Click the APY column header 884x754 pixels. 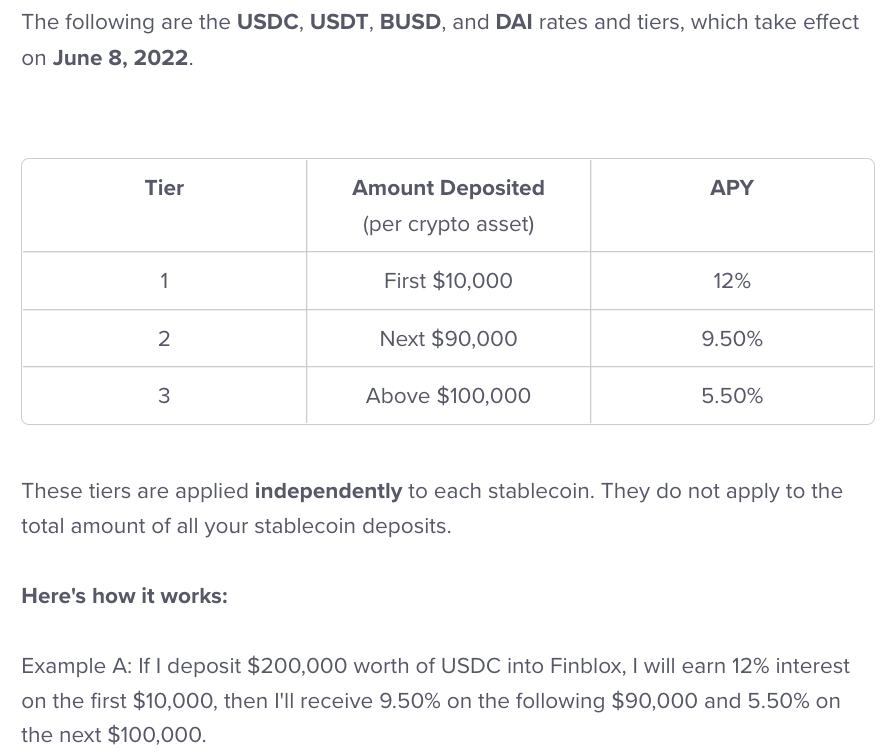click(x=732, y=188)
